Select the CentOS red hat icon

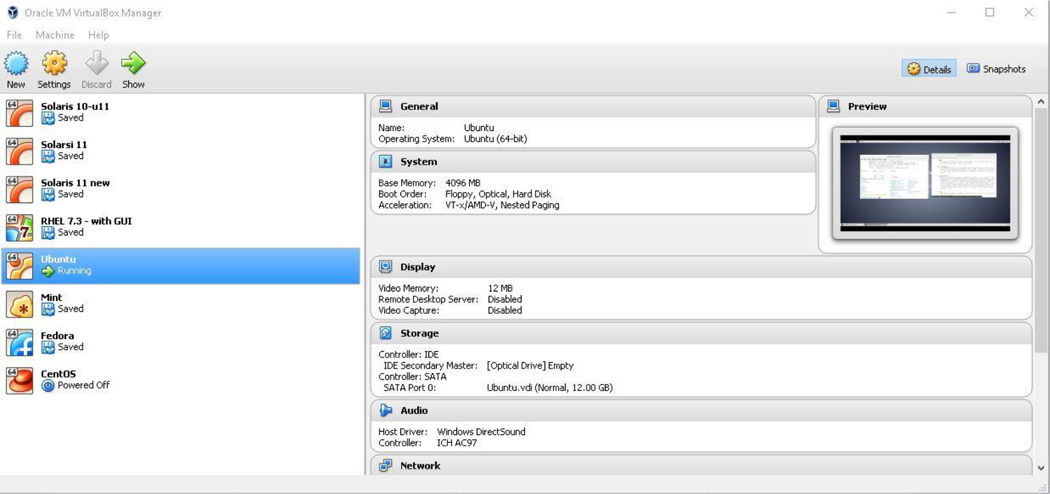point(19,380)
